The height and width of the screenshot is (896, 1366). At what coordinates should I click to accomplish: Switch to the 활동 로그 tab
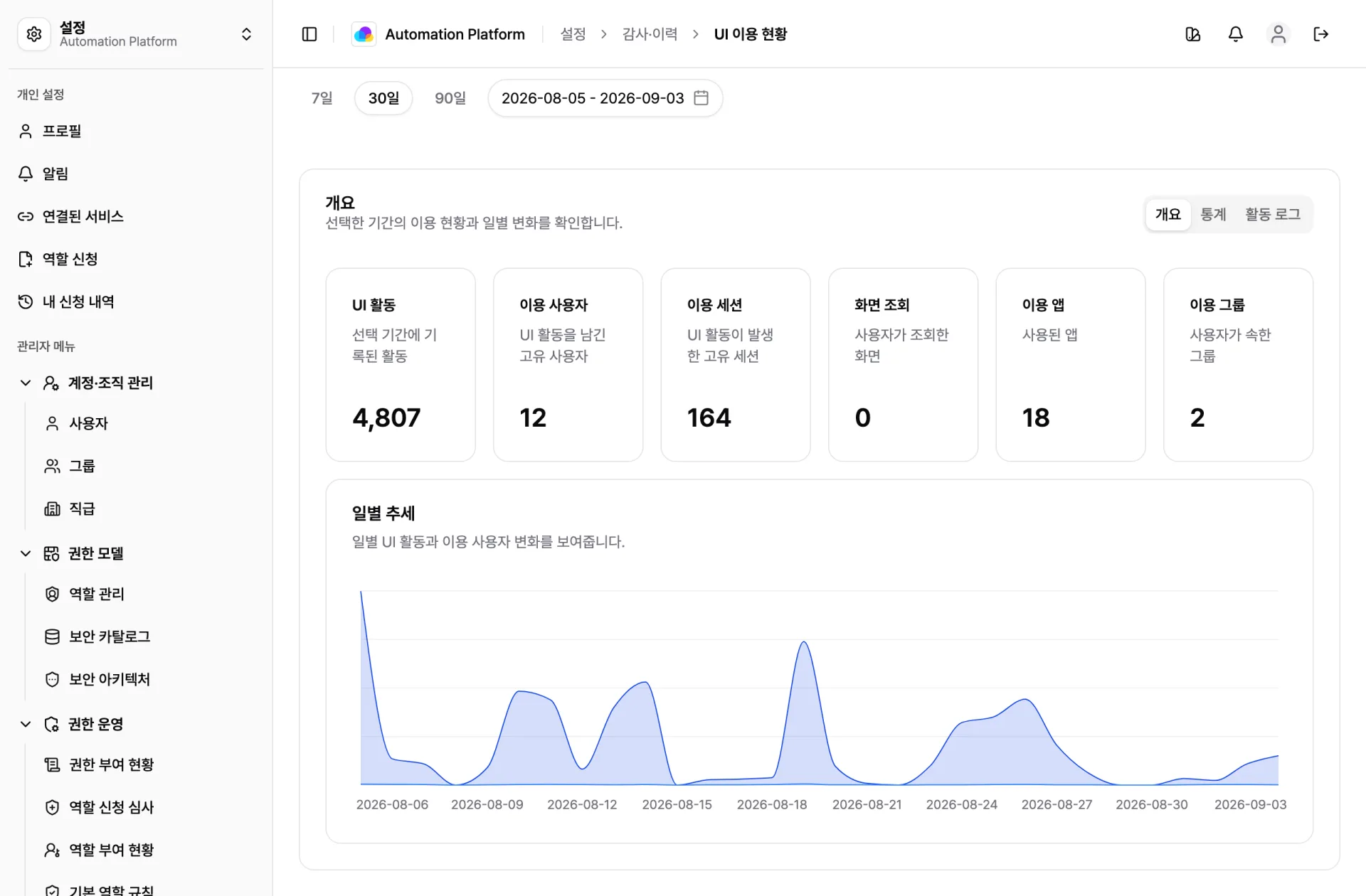(1272, 214)
